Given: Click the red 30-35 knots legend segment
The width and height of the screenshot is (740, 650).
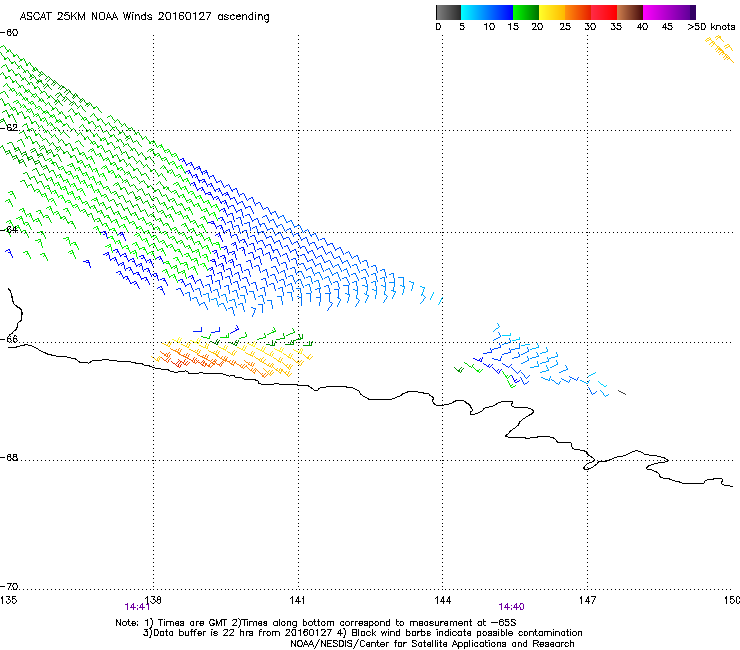Looking at the screenshot, I should (604, 12).
